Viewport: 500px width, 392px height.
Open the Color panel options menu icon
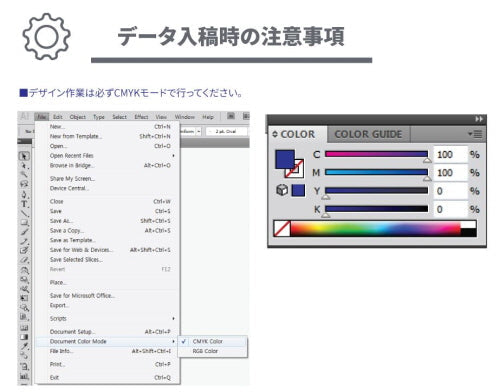pos(475,134)
